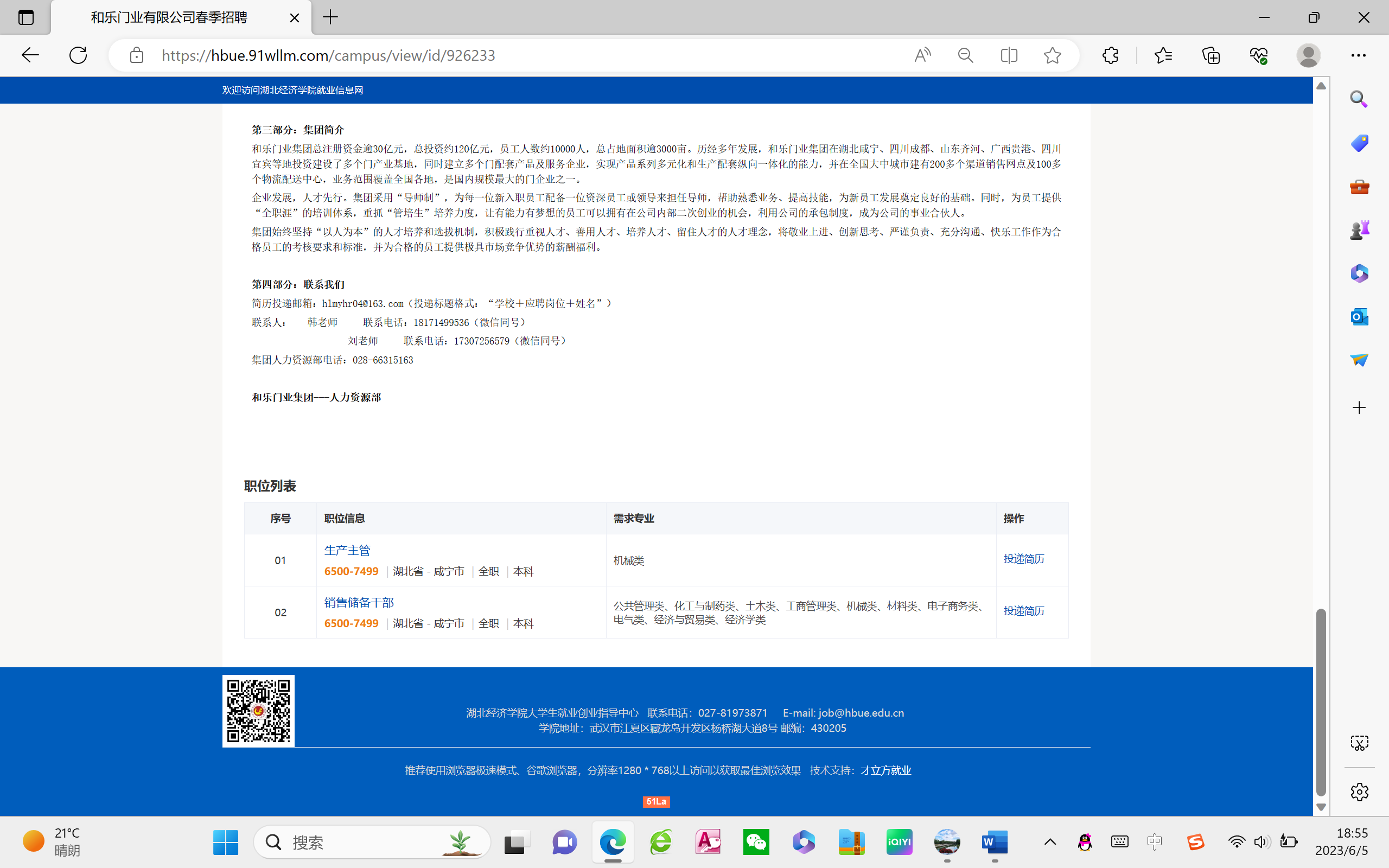This screenshot has width=1389, height=868.
Task: Open Settings and more ellipsis menu
Action: 1358,55
